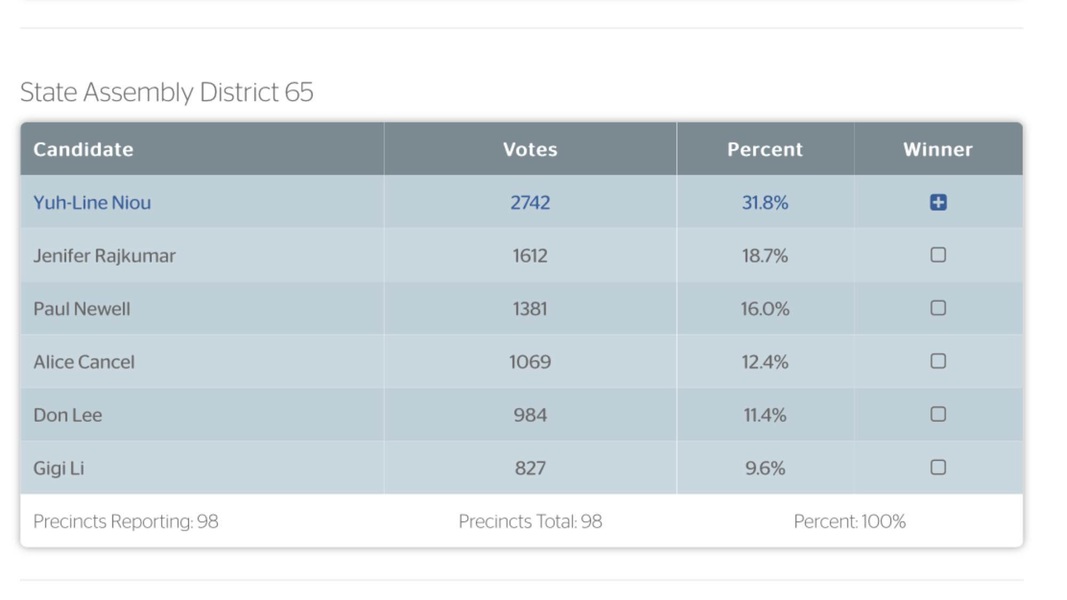Select Jenifer Rajkumar's name in the table
The image size is (1067, 600).
click(104, 256)
